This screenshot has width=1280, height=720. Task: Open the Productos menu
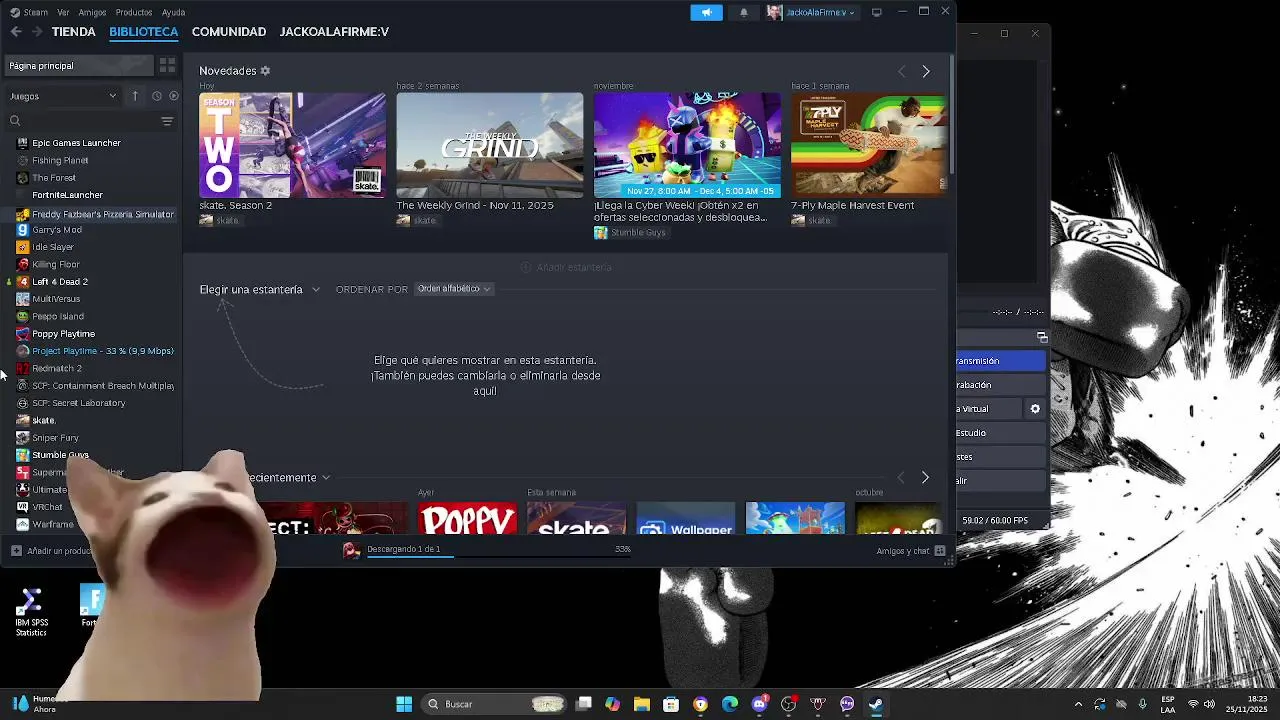click(x=134, y=12)
